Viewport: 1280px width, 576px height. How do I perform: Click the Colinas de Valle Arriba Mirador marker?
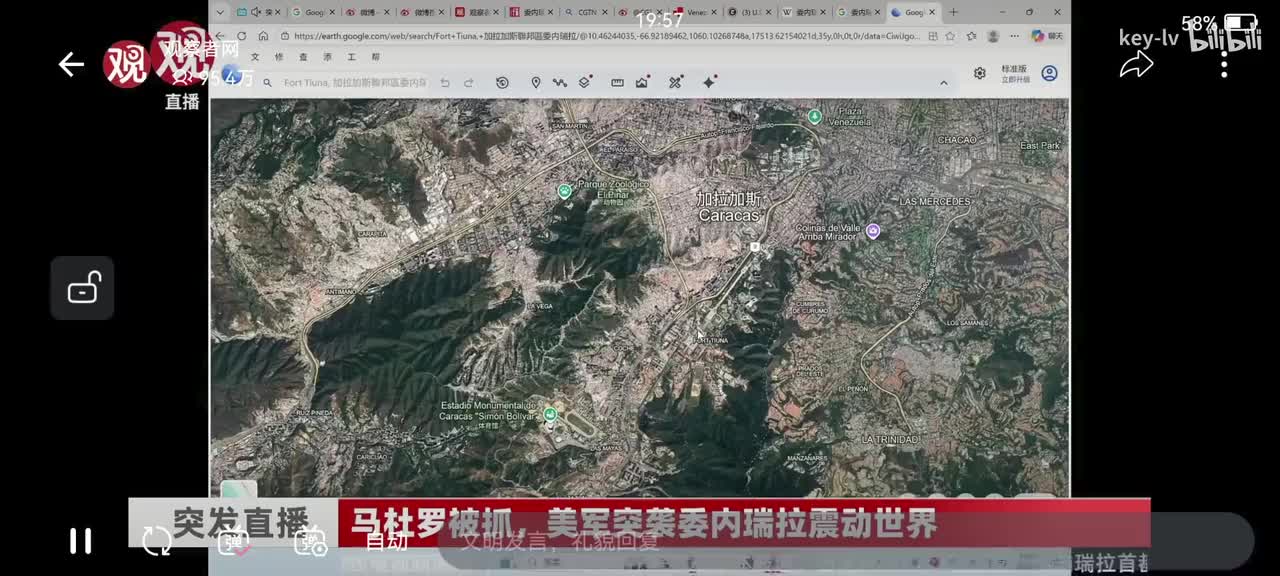[x=873, y=231]
